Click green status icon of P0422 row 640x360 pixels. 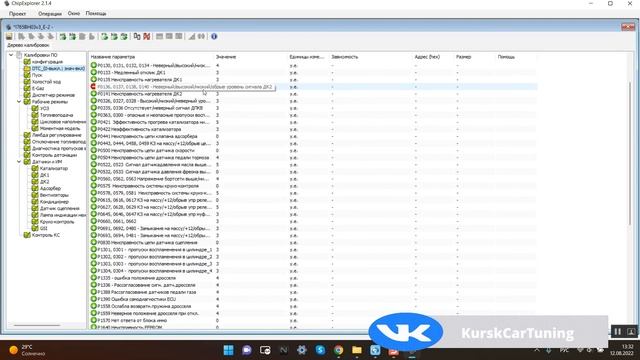pos(93,129)
